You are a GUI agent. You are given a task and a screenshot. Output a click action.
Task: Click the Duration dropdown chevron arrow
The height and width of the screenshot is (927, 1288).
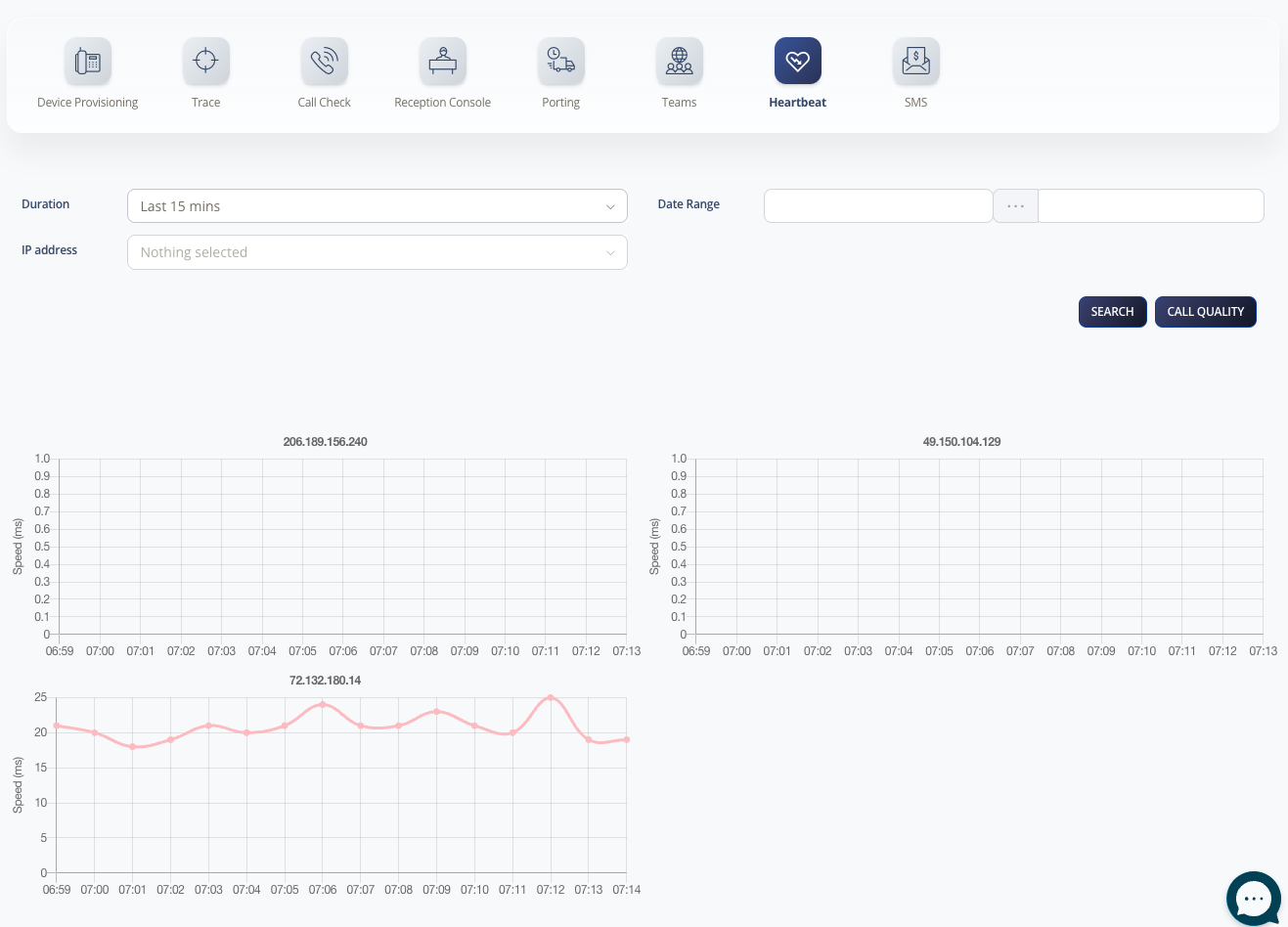(x=610, y=207)
